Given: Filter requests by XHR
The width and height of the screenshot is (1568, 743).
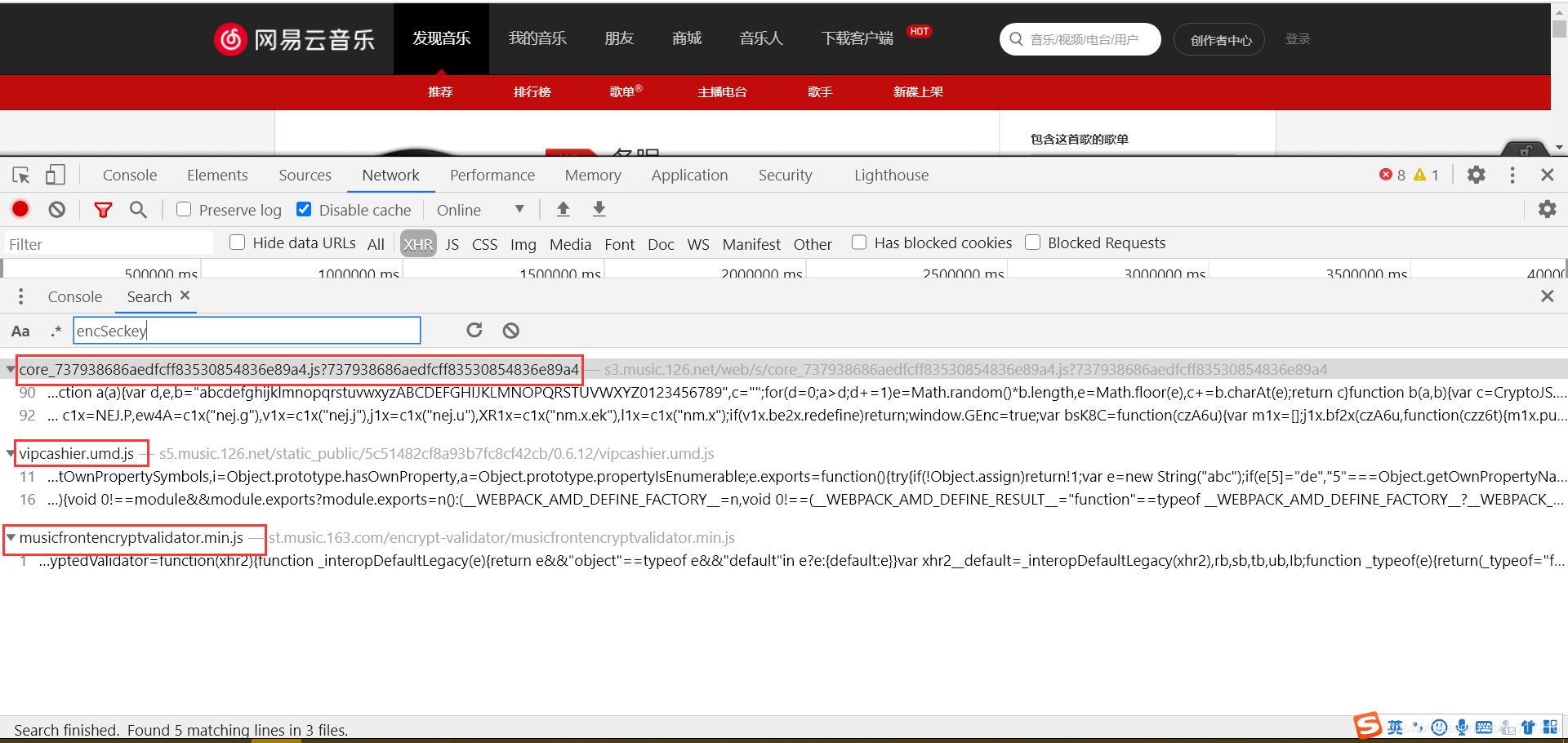Looking at the screenshot, I should click(418, 244).
